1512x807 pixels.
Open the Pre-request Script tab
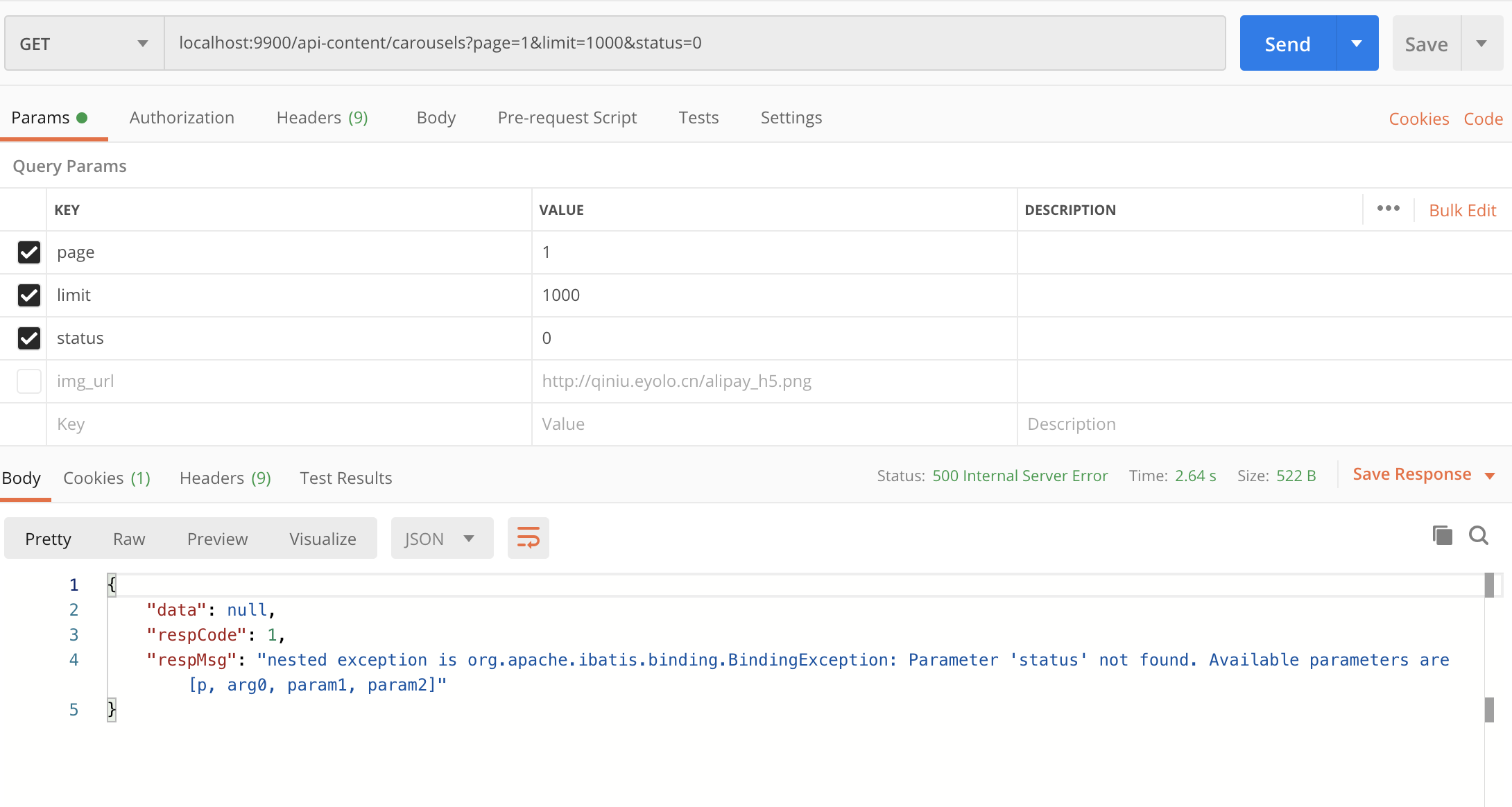coord(567,118)
